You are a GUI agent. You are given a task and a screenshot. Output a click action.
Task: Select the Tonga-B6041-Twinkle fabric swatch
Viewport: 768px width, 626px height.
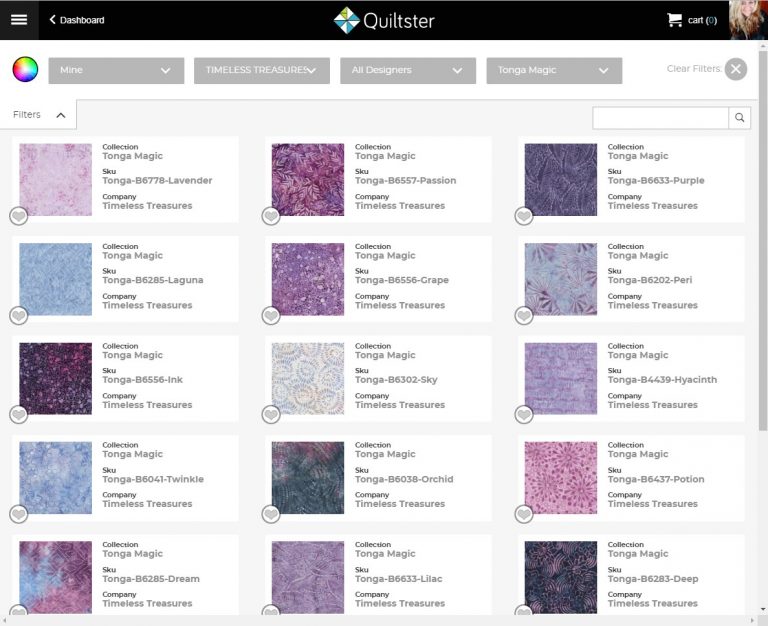[55, 478]
